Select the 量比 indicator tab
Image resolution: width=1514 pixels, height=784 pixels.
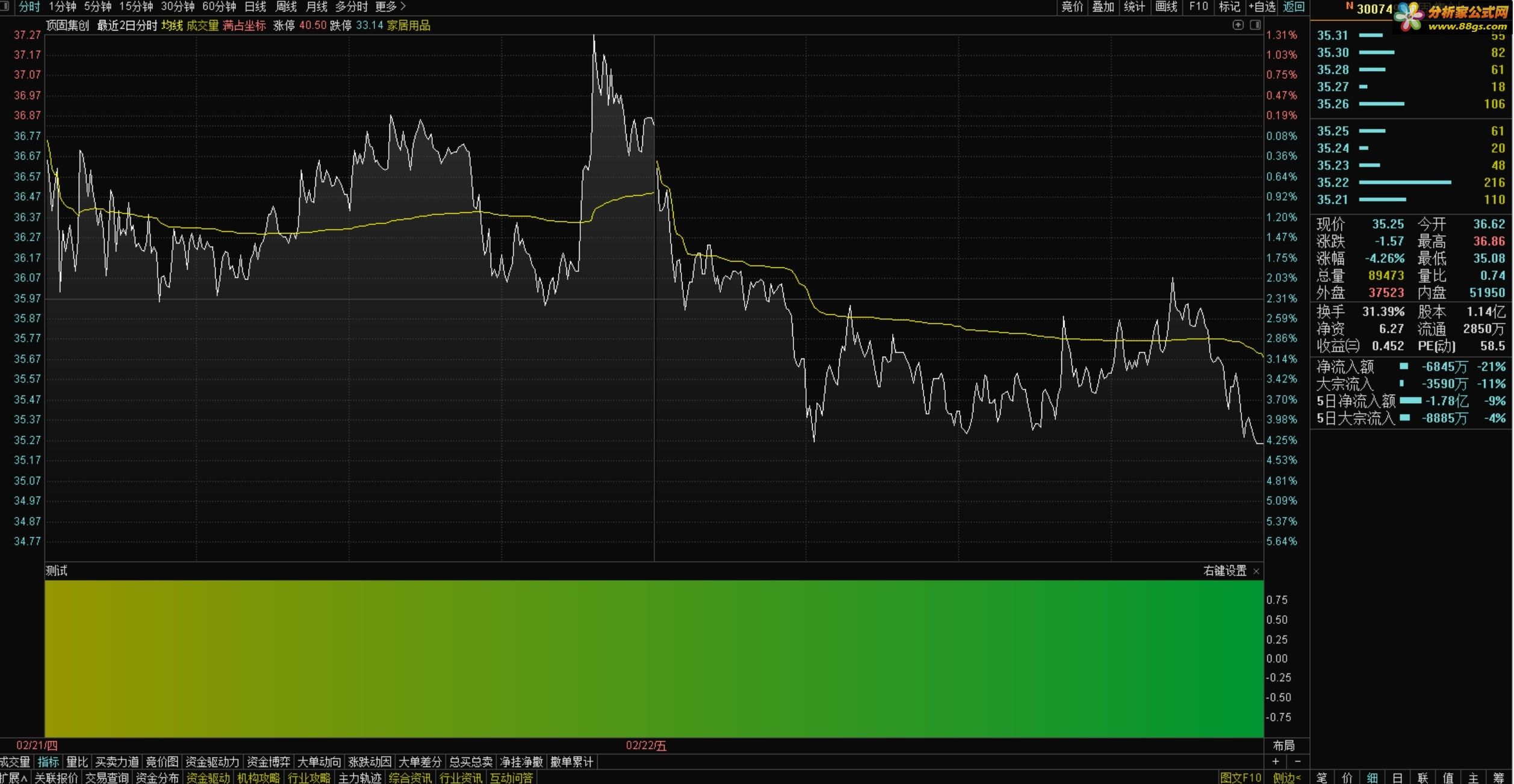click(x=77, y=762)
